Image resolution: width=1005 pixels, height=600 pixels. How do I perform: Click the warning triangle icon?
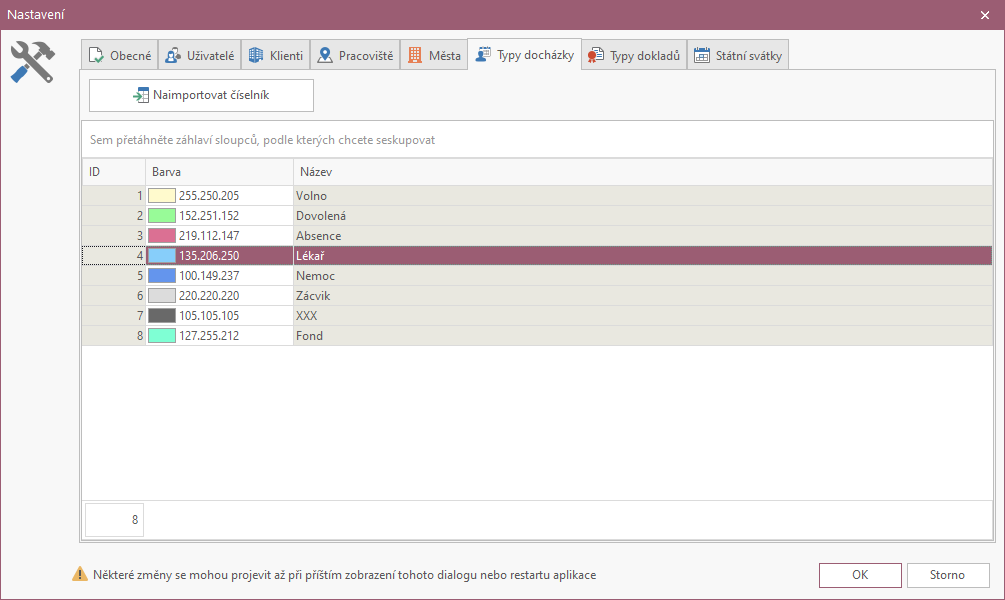pyautogui.click(x=79, y=575)
